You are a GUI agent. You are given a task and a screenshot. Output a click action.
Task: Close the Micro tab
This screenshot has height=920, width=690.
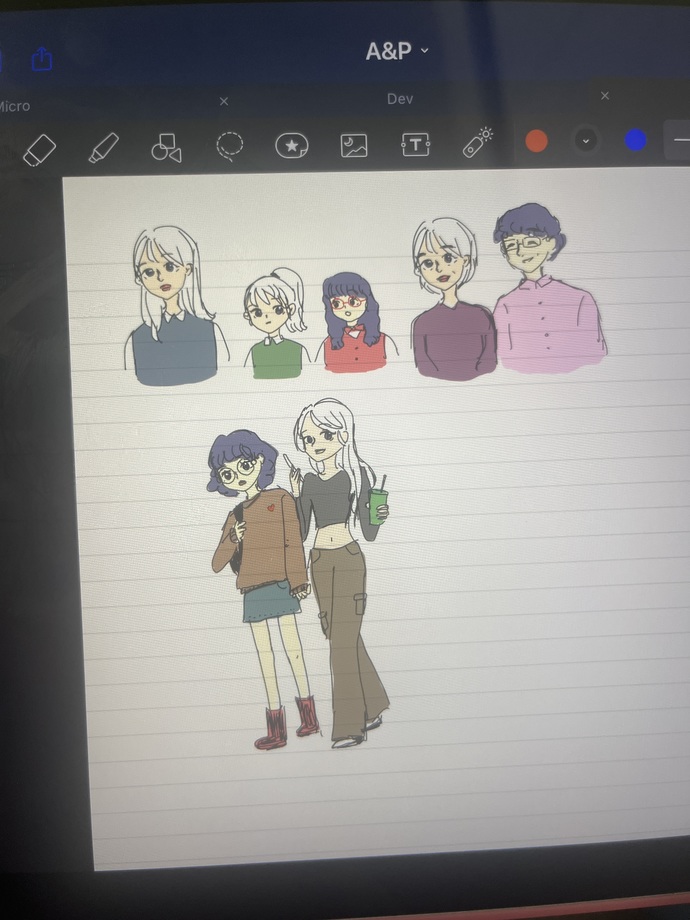[224, 102]
